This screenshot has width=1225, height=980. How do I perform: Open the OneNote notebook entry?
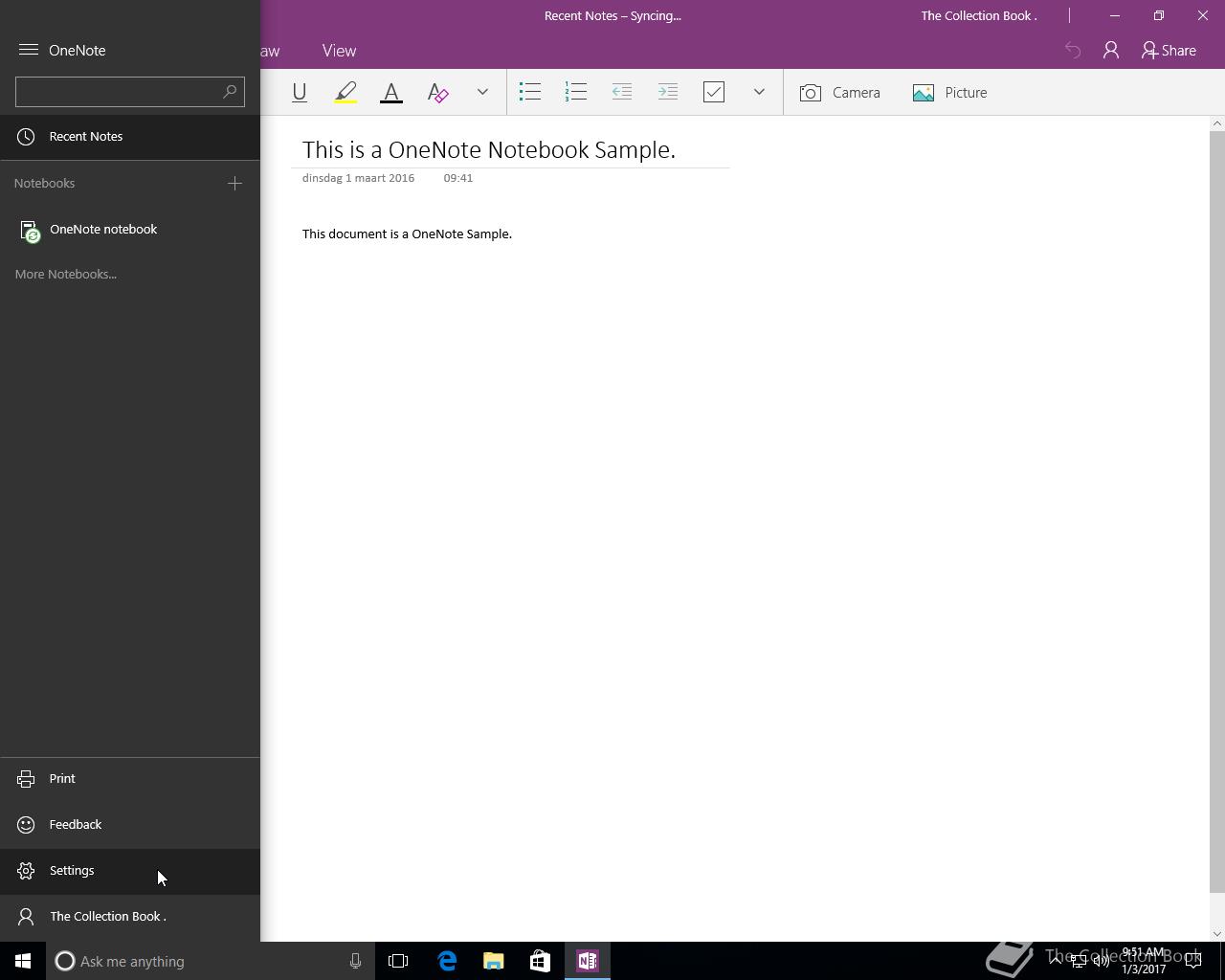pos(130,230)
